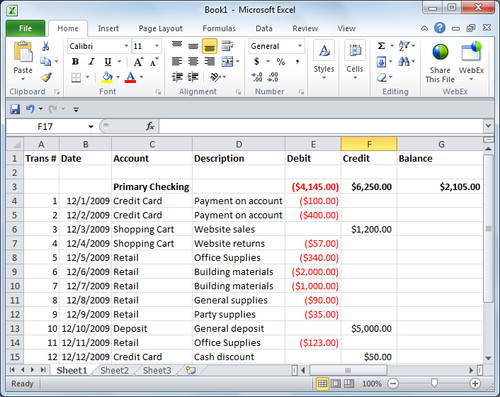This screenshot has height=397, width=500.
Task: Click the Fill down icon
Action: point(381,62)
